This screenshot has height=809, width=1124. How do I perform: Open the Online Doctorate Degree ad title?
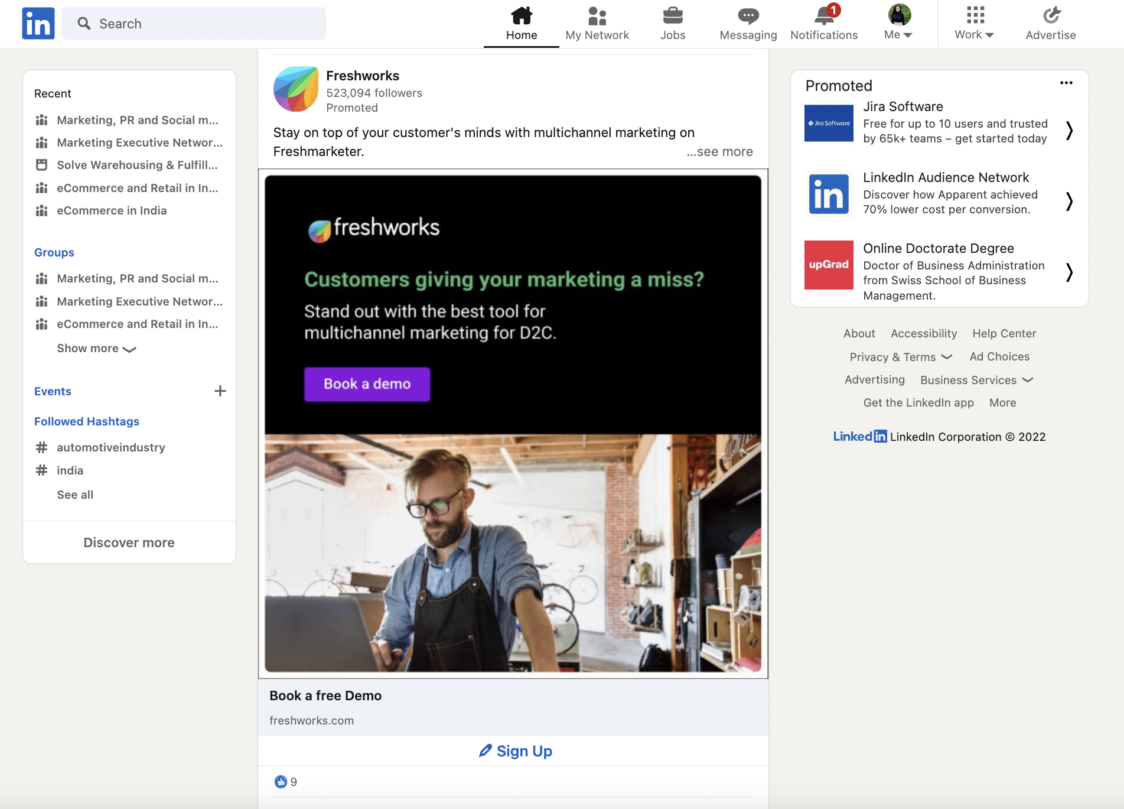(938, 249)
